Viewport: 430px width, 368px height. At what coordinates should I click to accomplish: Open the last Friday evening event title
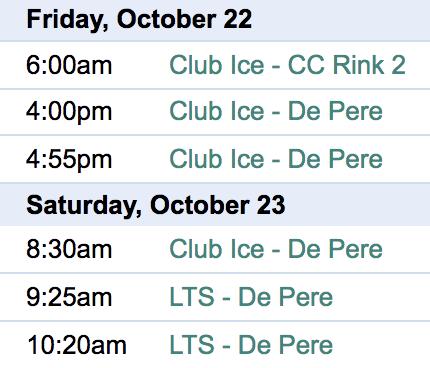pyautogui.click(x=276, y=159)
